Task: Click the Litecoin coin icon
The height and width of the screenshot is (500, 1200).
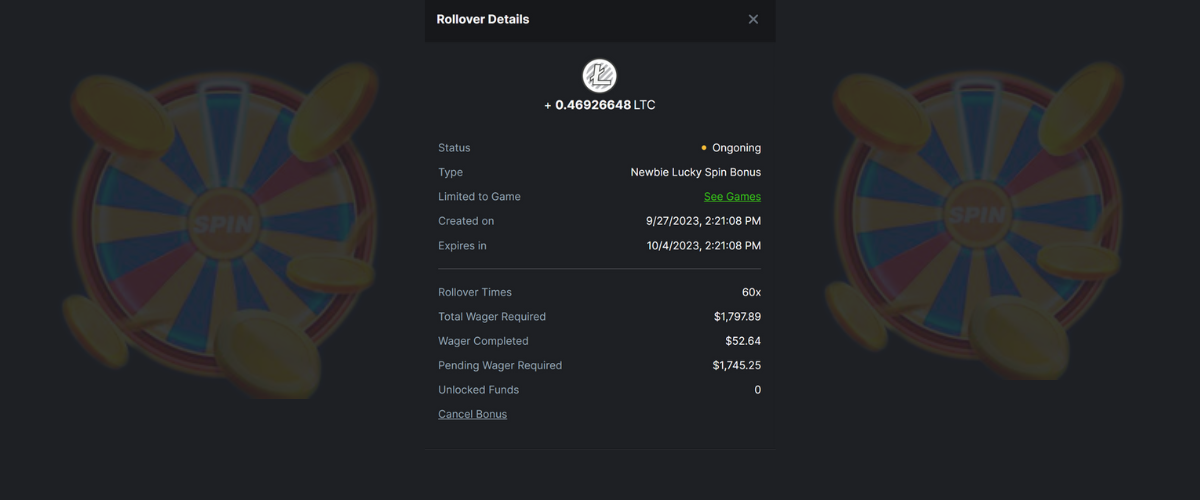Action: tap(600, 76)
